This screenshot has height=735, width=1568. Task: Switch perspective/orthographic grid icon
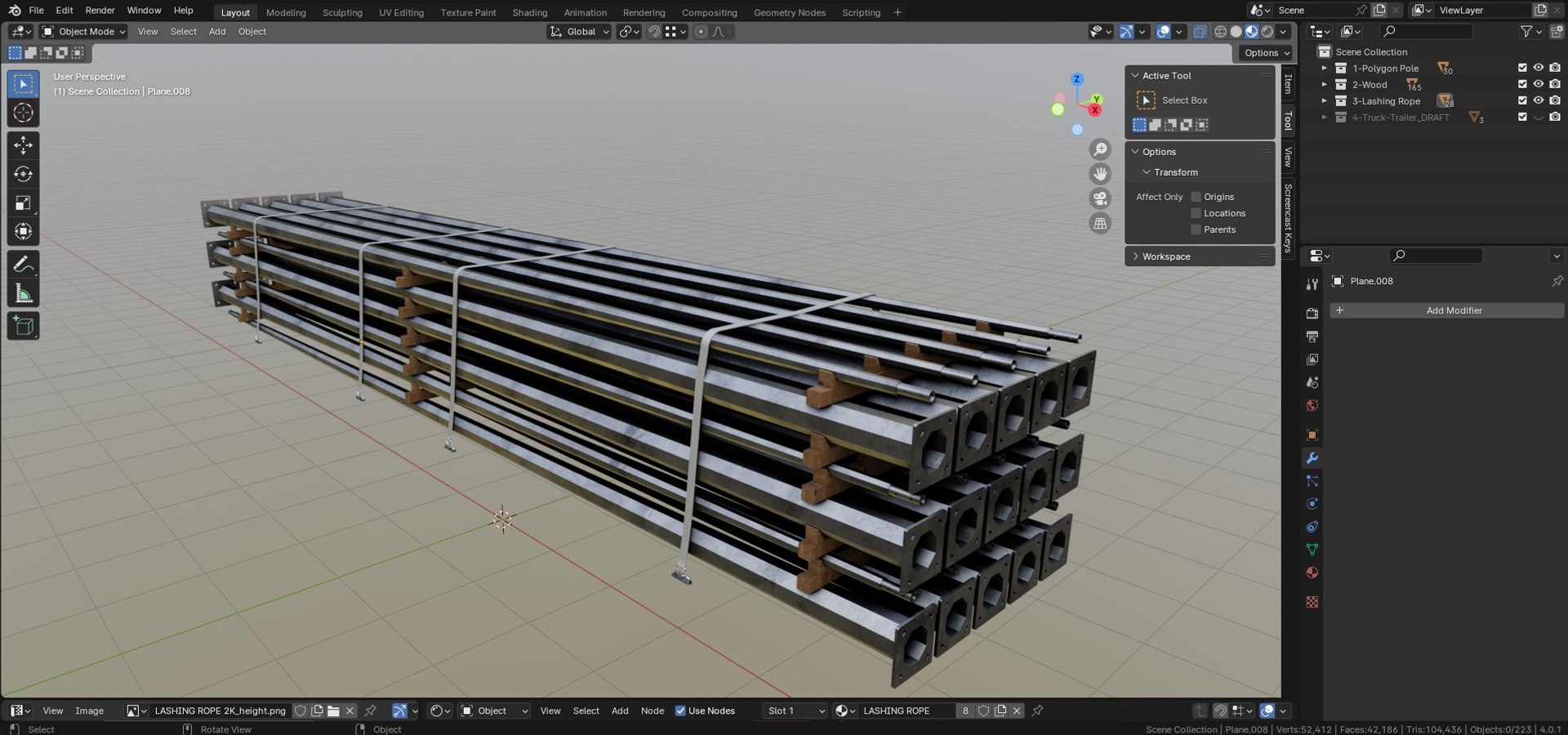pyautogui.click(x=1100, y=223)
